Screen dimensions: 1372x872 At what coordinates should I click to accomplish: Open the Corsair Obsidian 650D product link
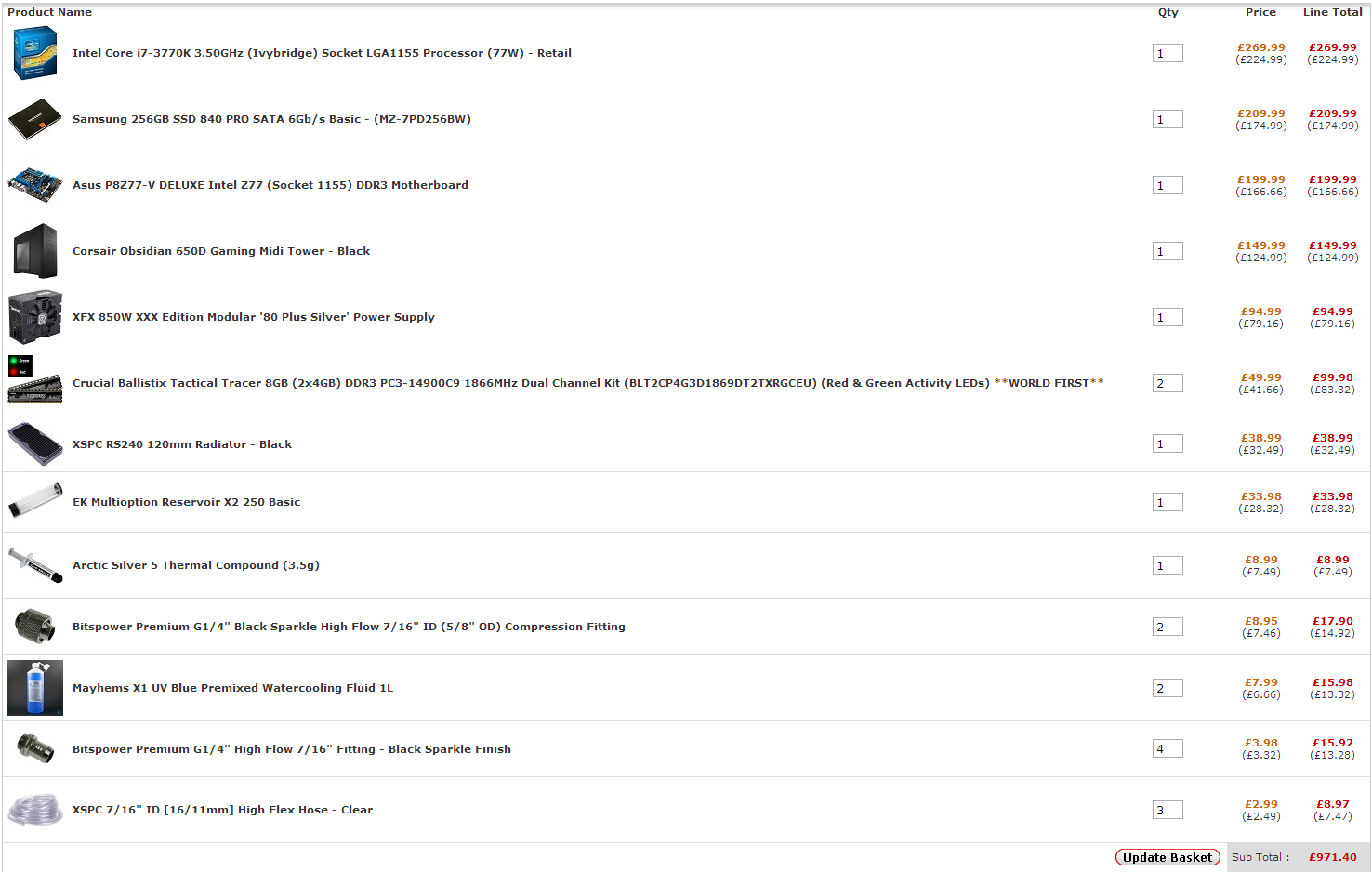(221, 251)
